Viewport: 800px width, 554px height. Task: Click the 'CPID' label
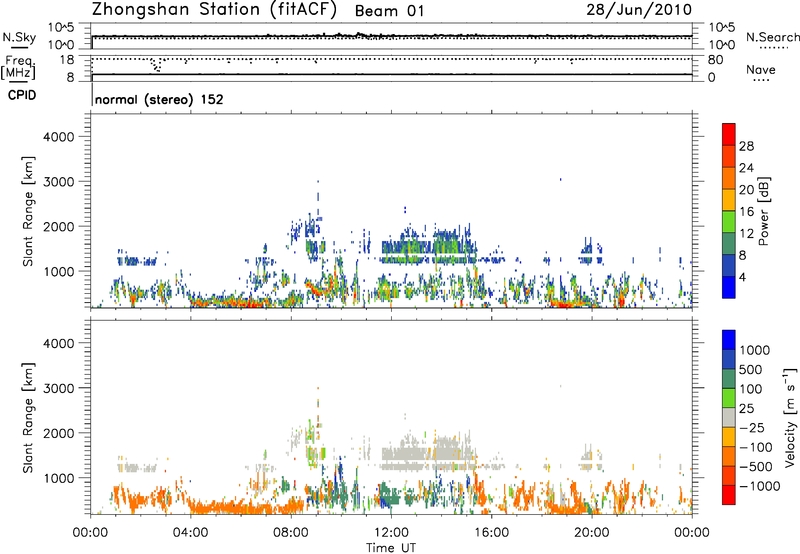pyautogui.click(x=22, y=95)
